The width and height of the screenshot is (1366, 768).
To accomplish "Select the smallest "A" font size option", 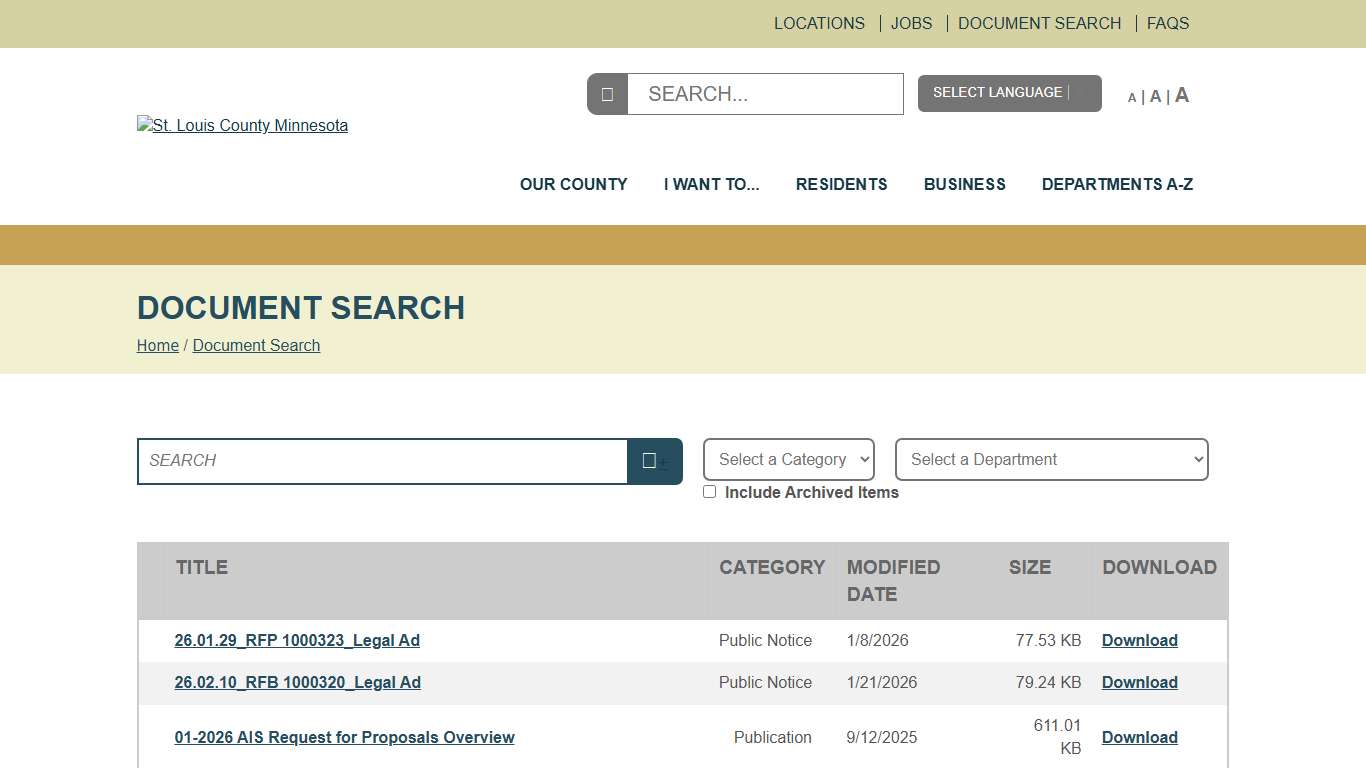I will [x=1132, y=97].
